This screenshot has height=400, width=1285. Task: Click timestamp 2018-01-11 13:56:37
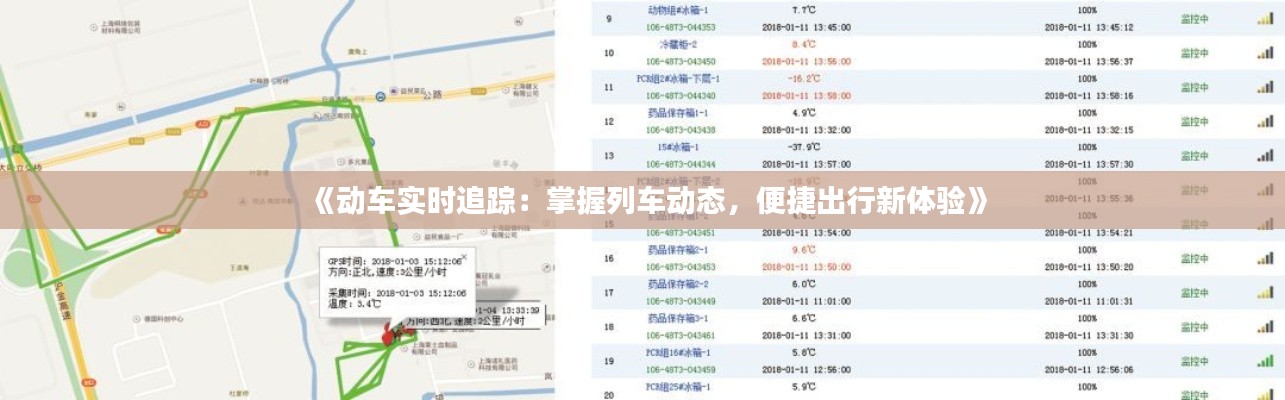tap(1088, 61)
